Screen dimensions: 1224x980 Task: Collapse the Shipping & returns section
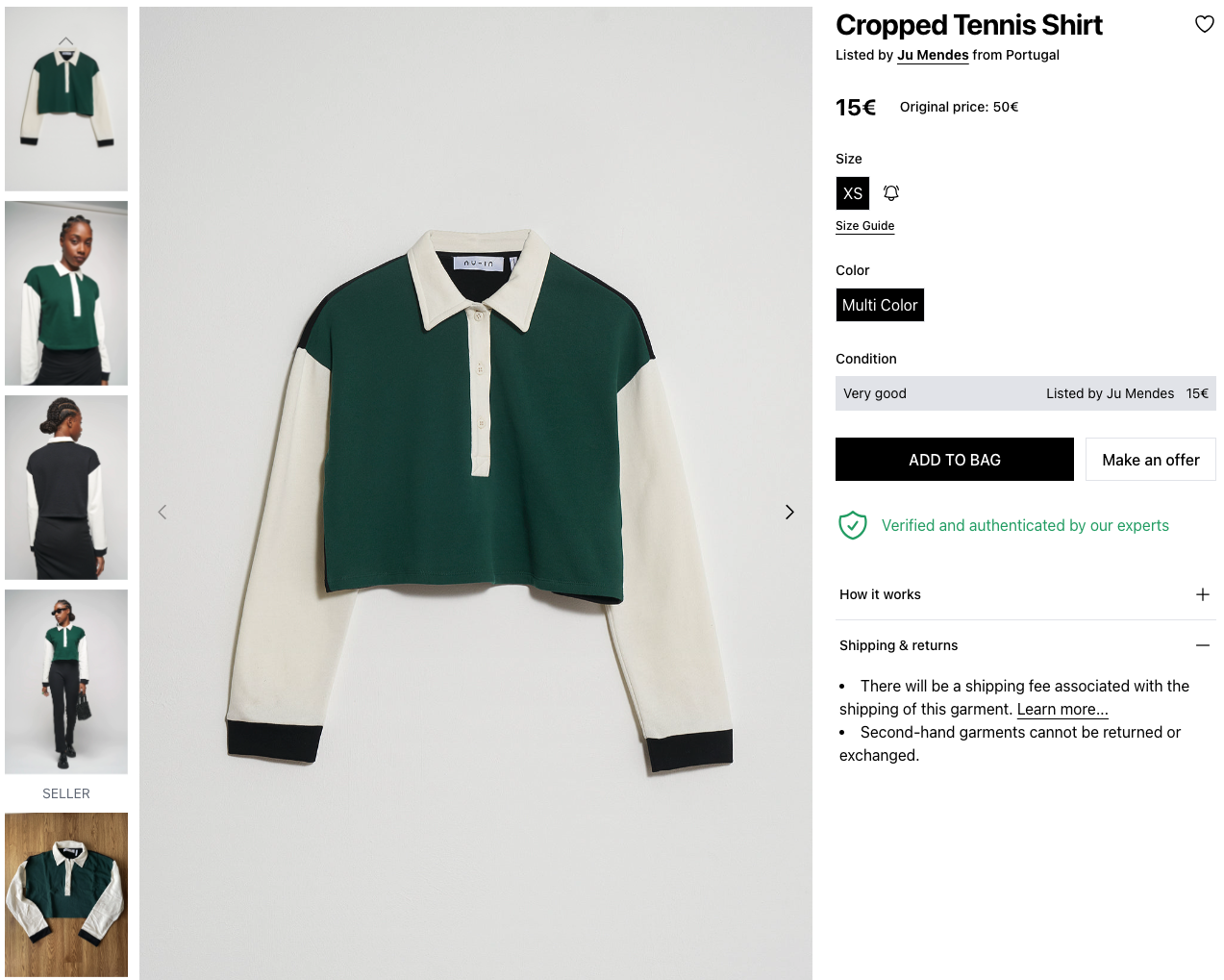[x=1202, y=645]
